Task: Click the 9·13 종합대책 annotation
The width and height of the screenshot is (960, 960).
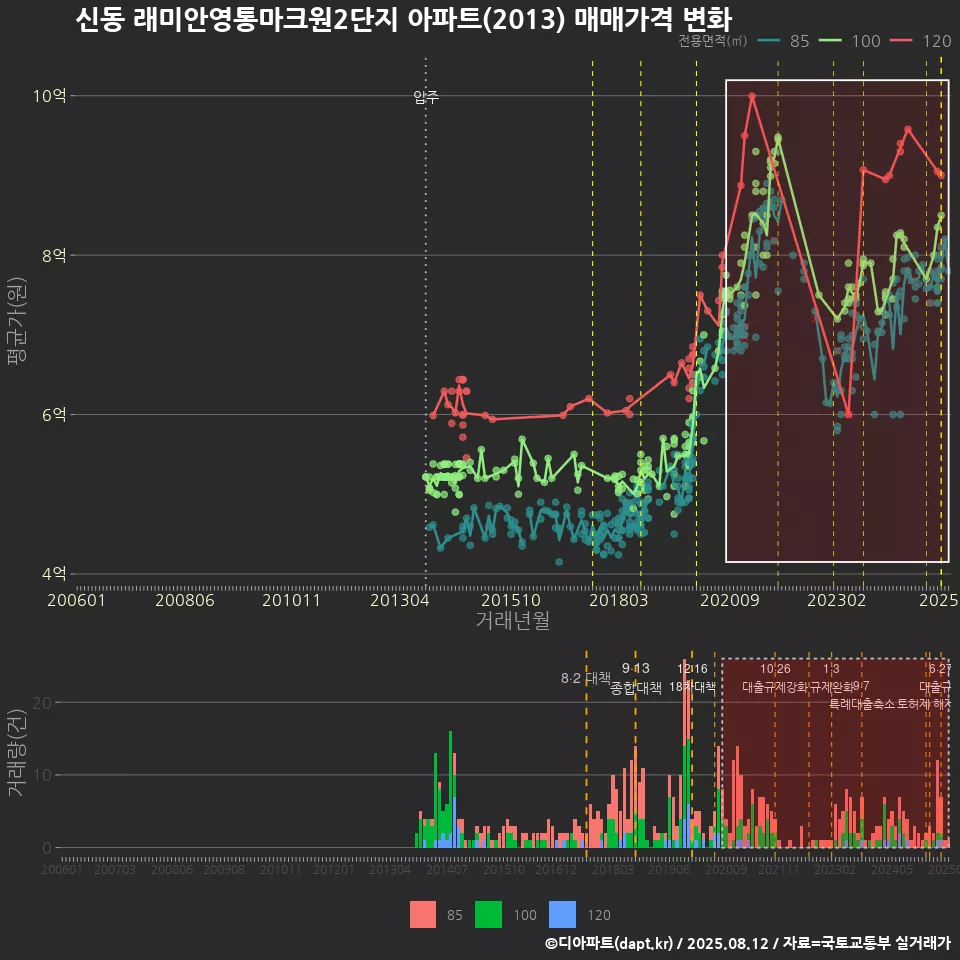Action: tap(636, 678)
